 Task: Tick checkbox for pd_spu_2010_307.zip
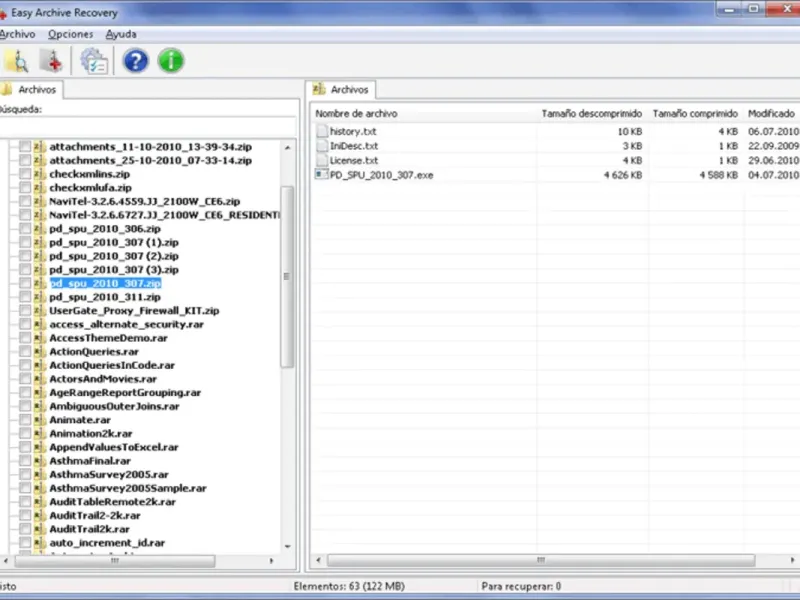click(x=25, y=283)
